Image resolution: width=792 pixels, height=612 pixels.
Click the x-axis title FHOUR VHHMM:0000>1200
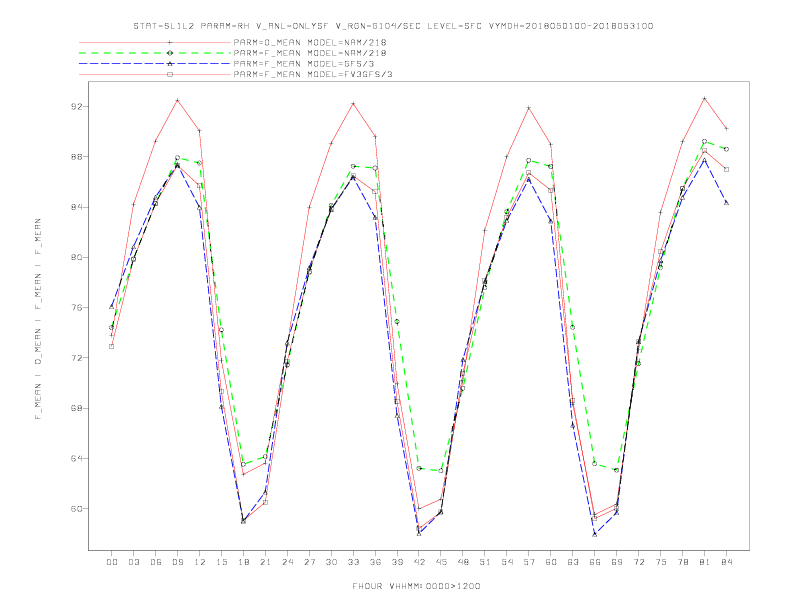(416, 586)
